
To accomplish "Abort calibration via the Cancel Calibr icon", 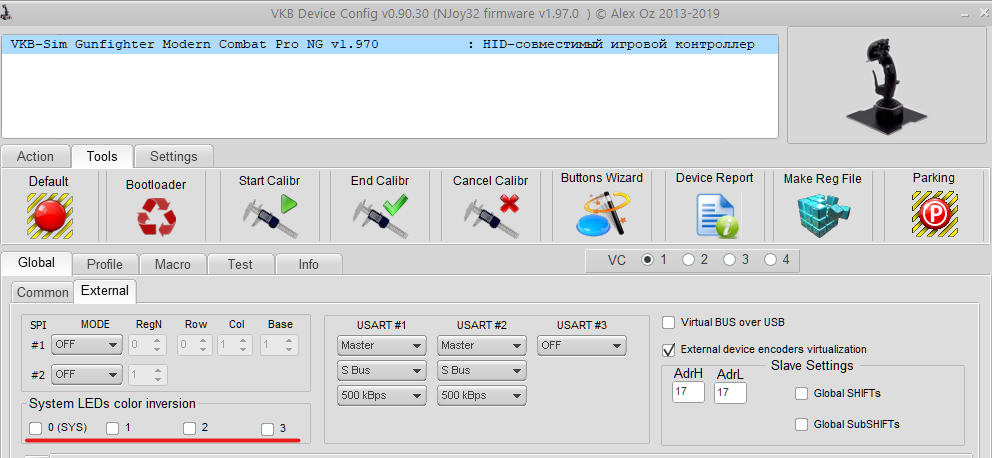I will (x=493, y=215).
